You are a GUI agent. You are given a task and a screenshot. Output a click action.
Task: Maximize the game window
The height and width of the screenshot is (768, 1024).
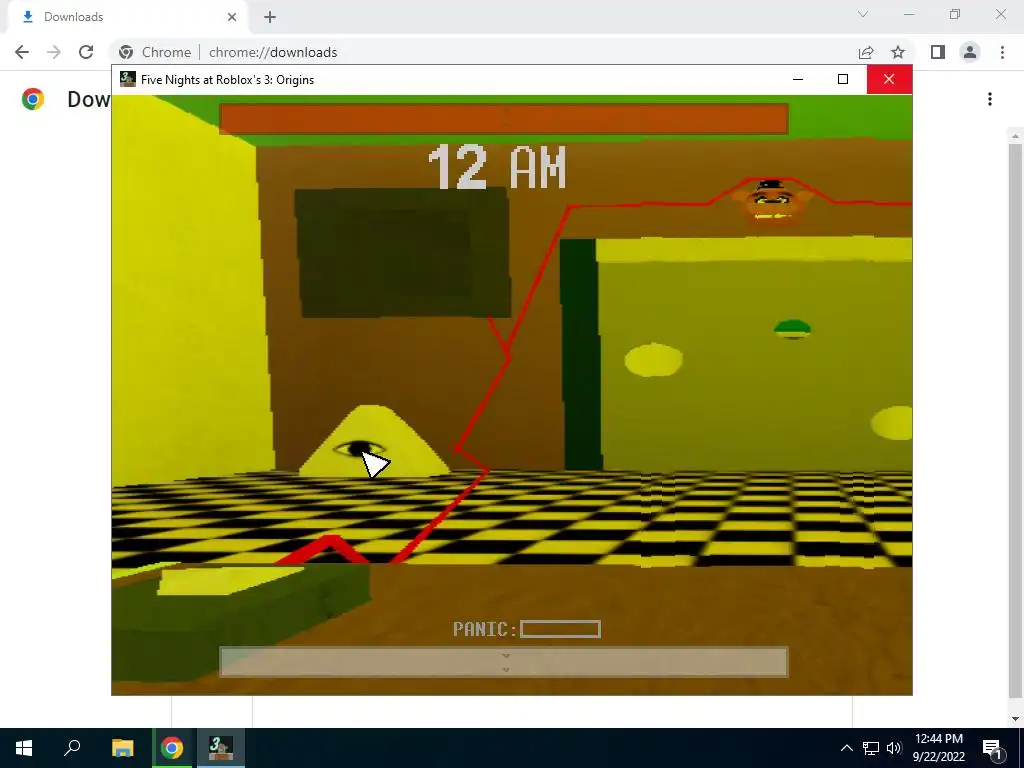coord(843,79)
